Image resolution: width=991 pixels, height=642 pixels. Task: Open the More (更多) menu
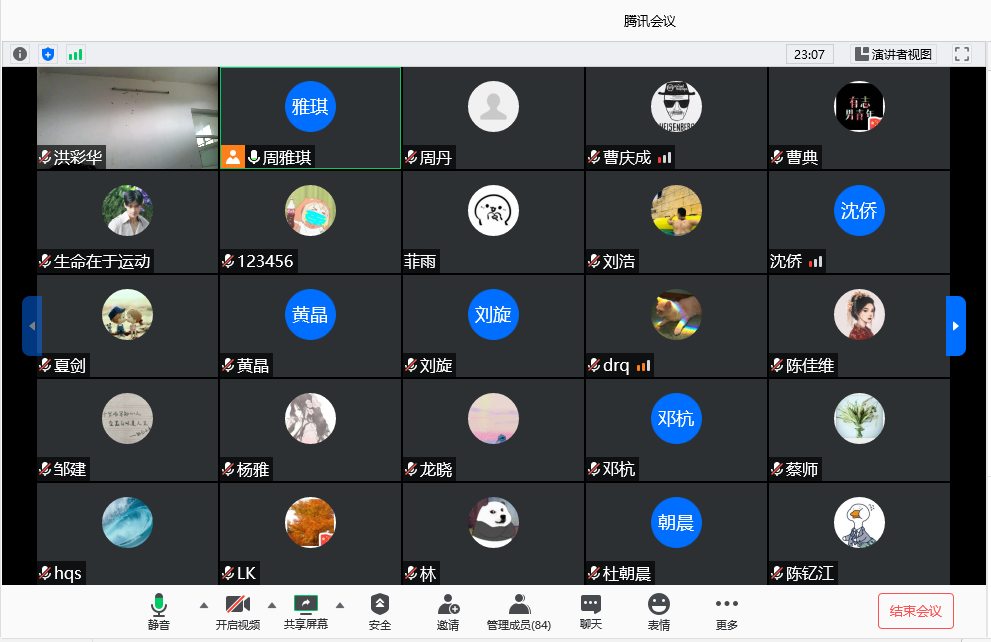(727, 611)
